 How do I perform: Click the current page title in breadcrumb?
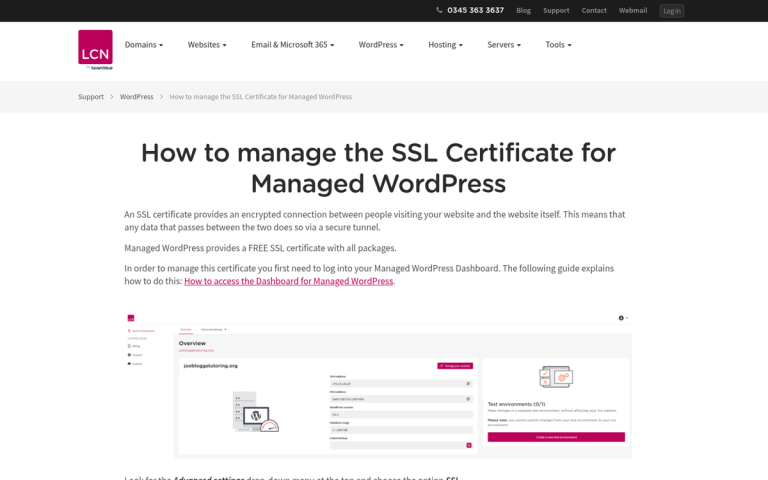click(x=261, y=97)
